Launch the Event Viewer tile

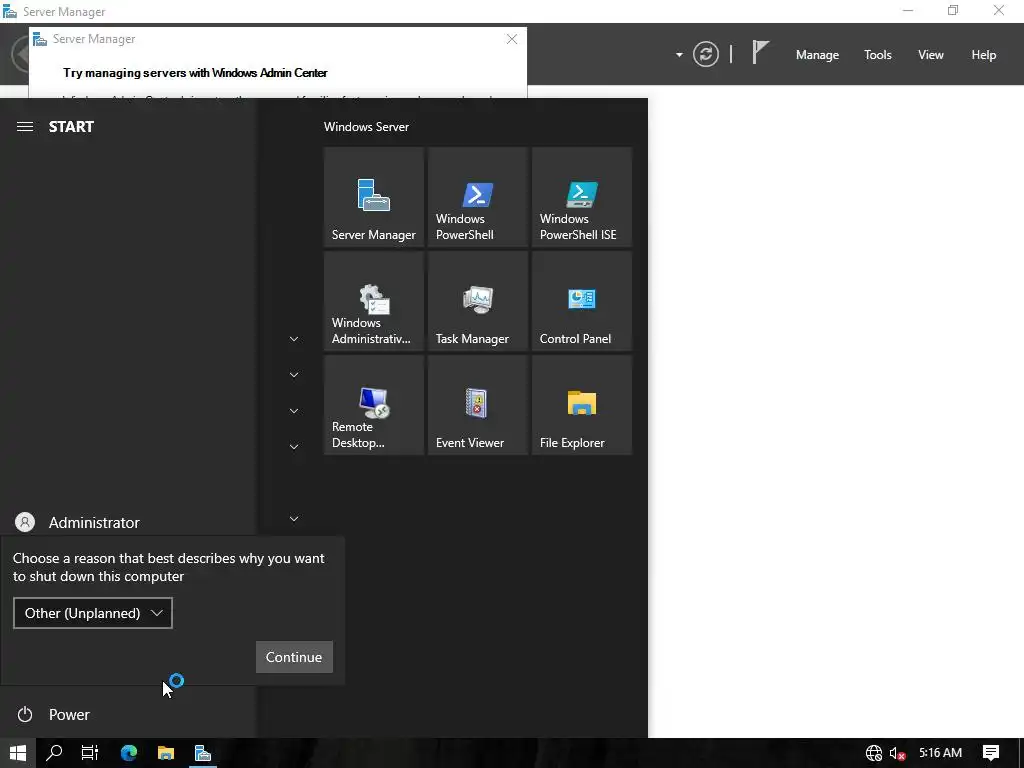(x=477, y=405)
